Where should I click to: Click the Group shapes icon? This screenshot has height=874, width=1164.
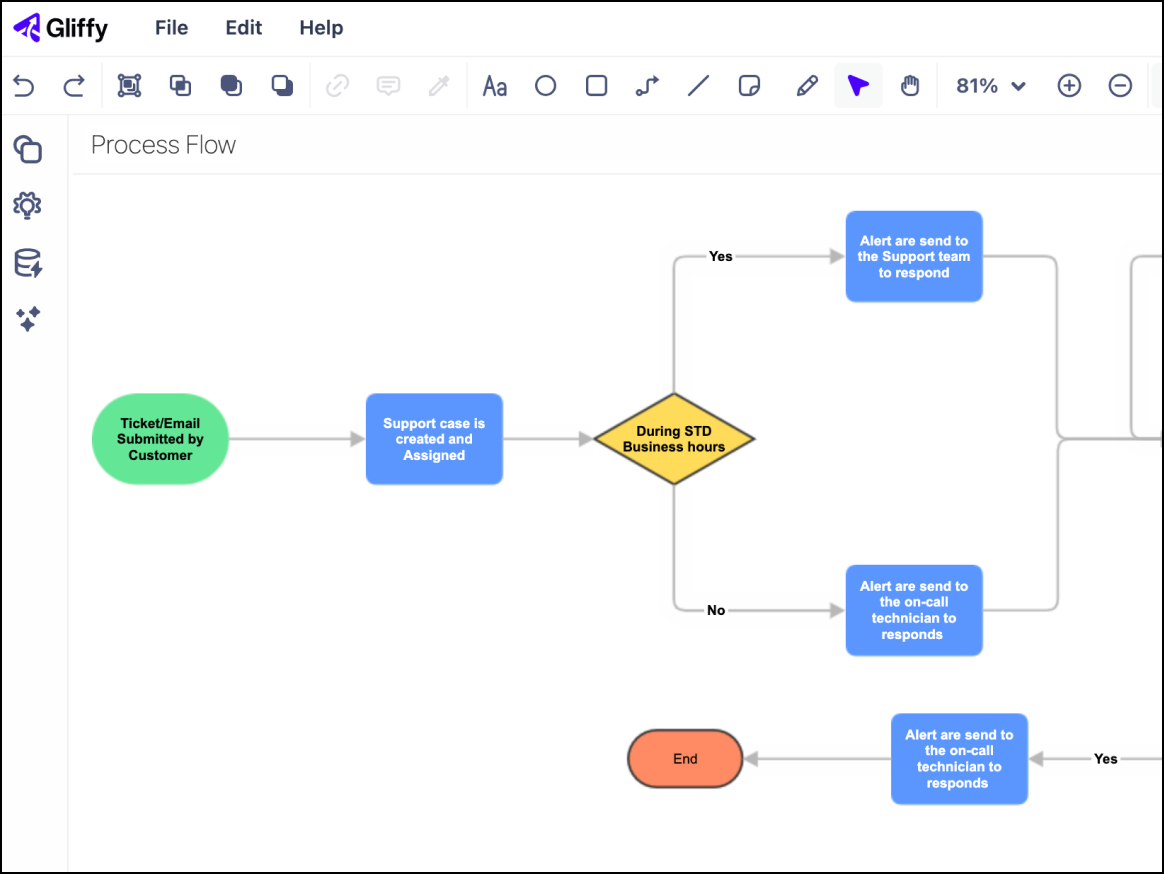129,86
